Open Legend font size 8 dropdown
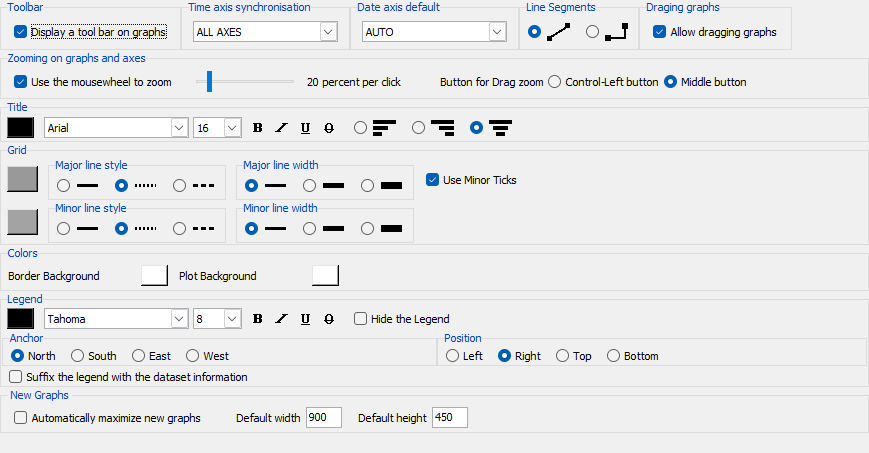869x453 pixels. (217, 319)
